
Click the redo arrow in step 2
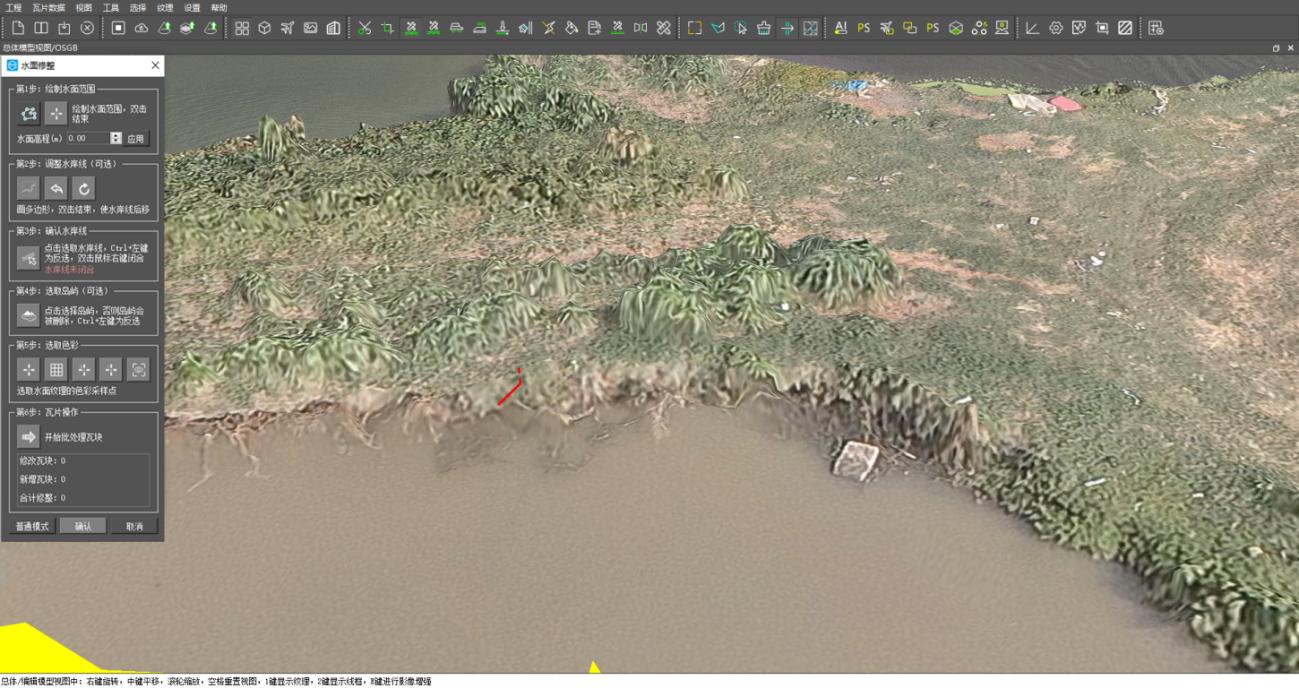[83, 187]
